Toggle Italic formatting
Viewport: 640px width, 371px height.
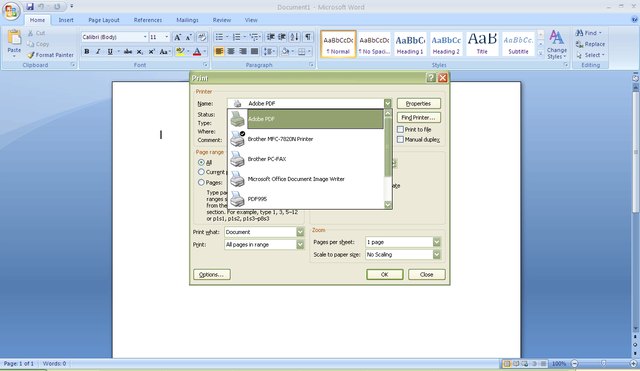pos(98,51)
